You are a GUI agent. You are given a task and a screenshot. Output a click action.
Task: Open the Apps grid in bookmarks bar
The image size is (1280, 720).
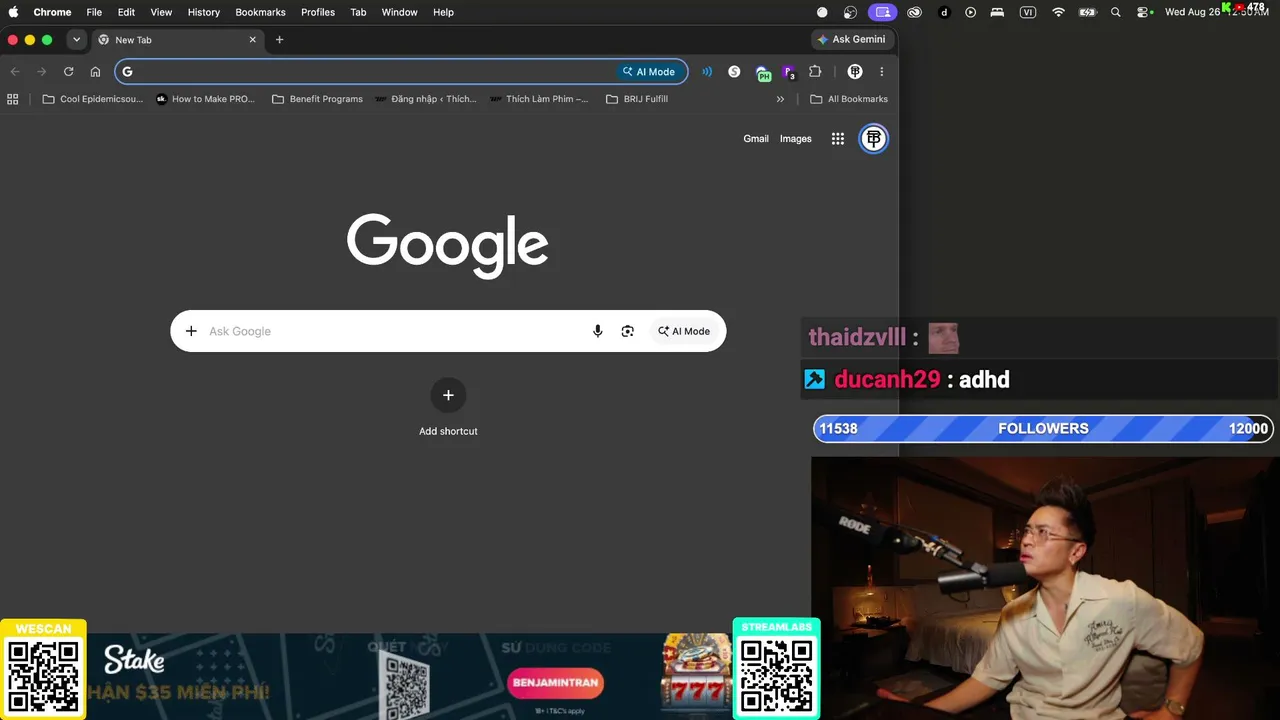tap(13, 99)
